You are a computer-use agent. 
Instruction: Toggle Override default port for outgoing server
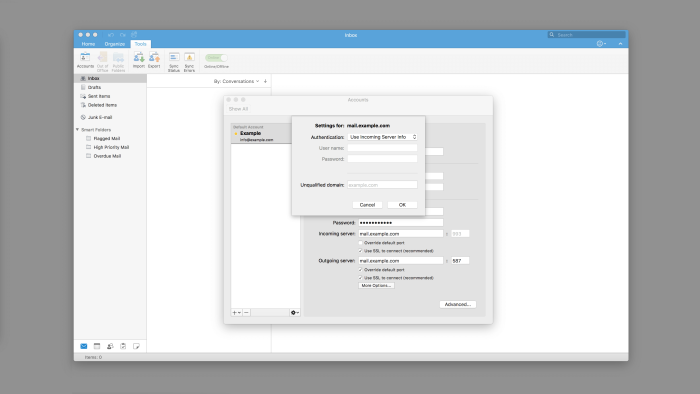pyautogui.click(x=360, y=270)
